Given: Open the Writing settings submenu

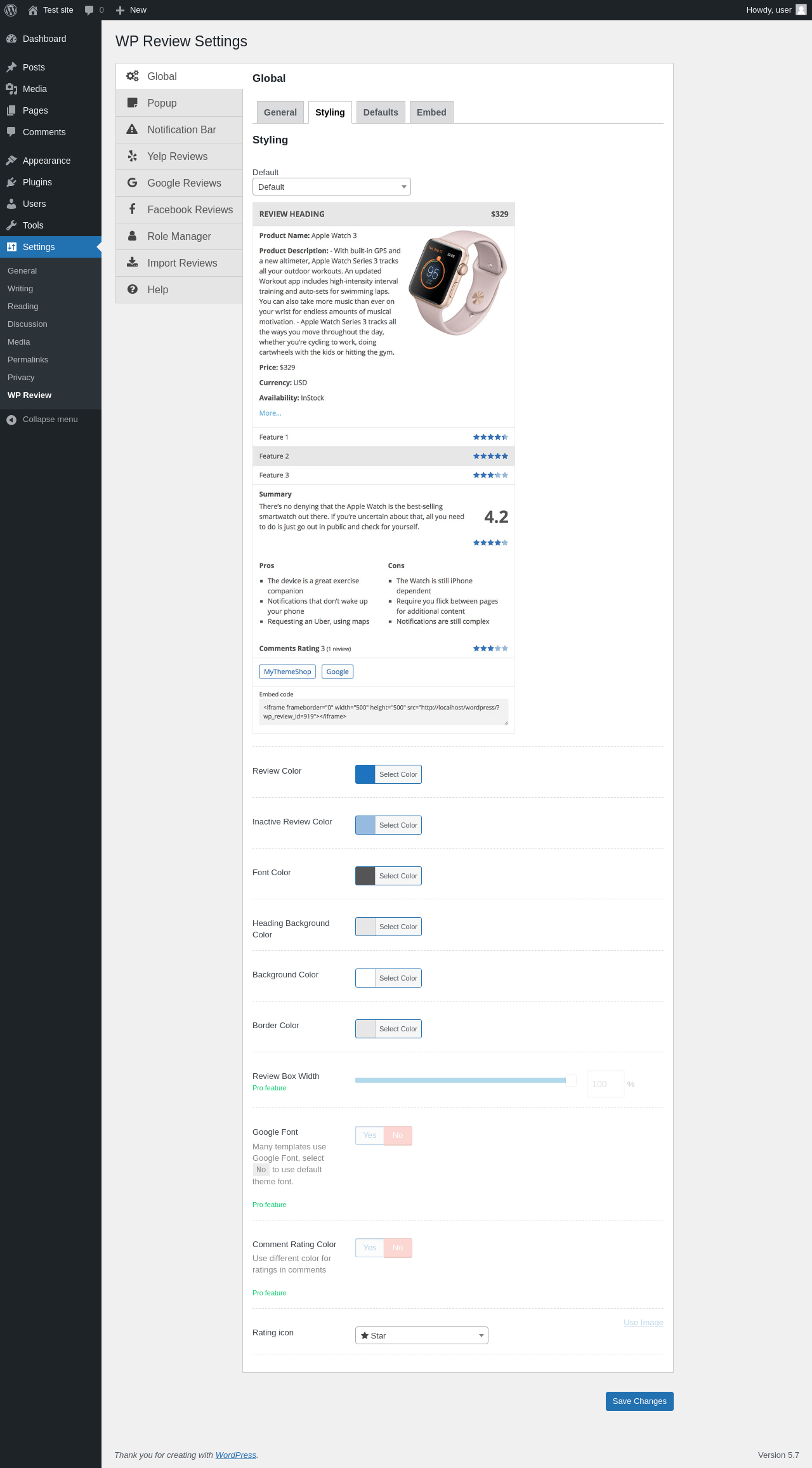Looking at the screenshot, I should [x=20, y=289].
